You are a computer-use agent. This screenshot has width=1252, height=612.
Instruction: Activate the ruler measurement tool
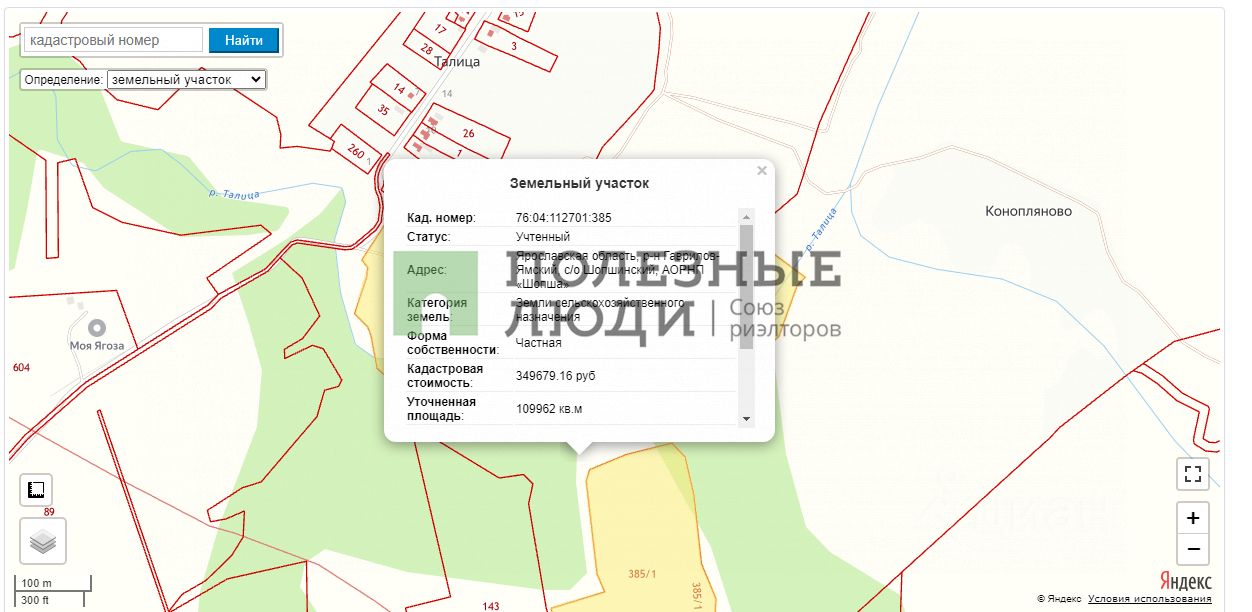click(x=37, y=490)
